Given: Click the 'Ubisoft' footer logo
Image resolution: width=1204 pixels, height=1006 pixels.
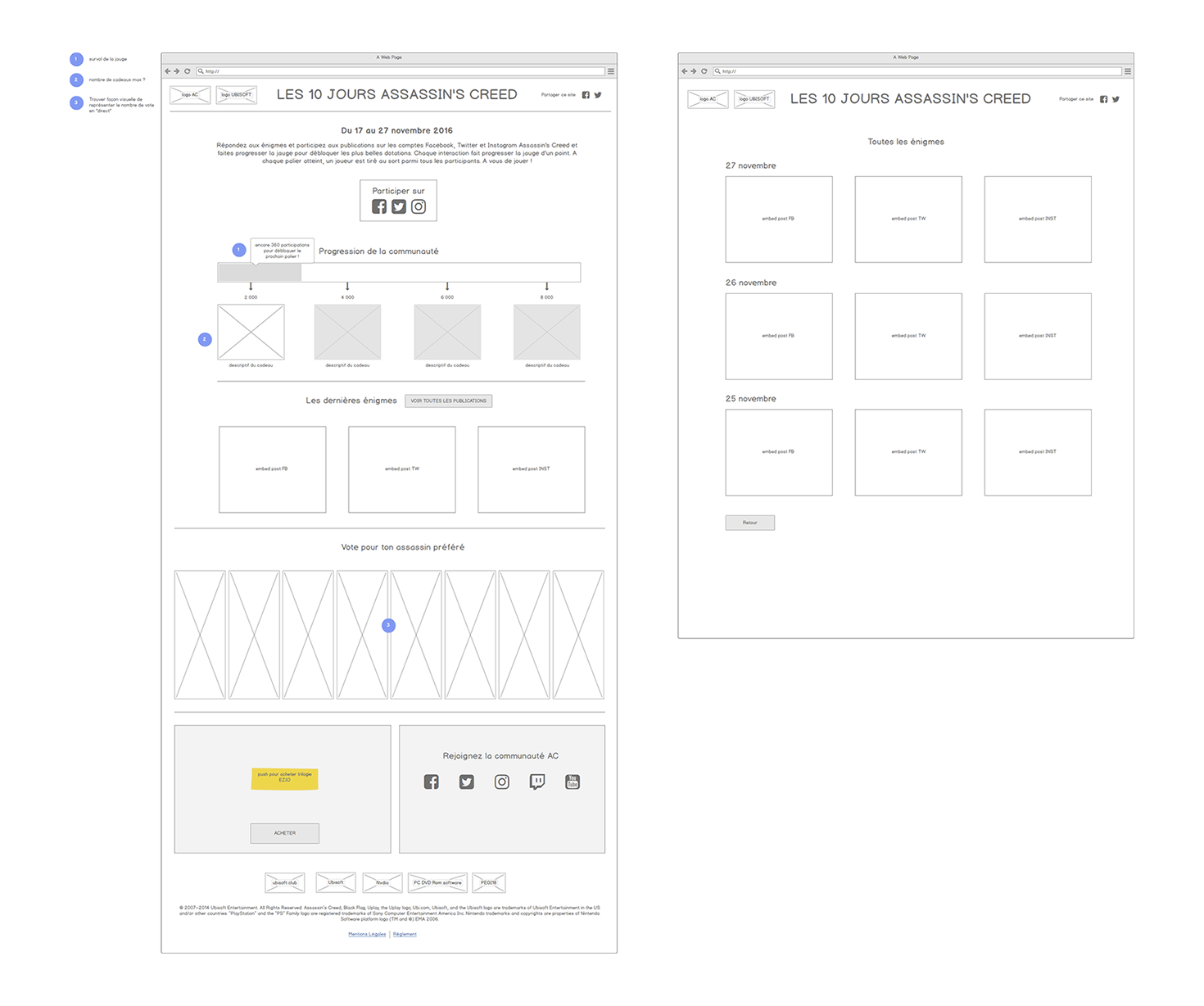Looking at the screenshot, I should pyautogui.click(x=336, y=882).
